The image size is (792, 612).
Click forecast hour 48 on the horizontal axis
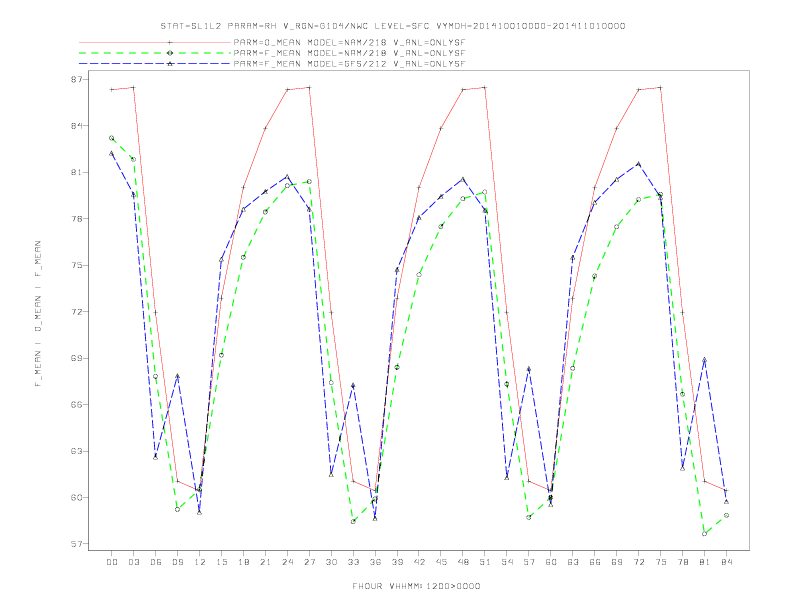463,562
